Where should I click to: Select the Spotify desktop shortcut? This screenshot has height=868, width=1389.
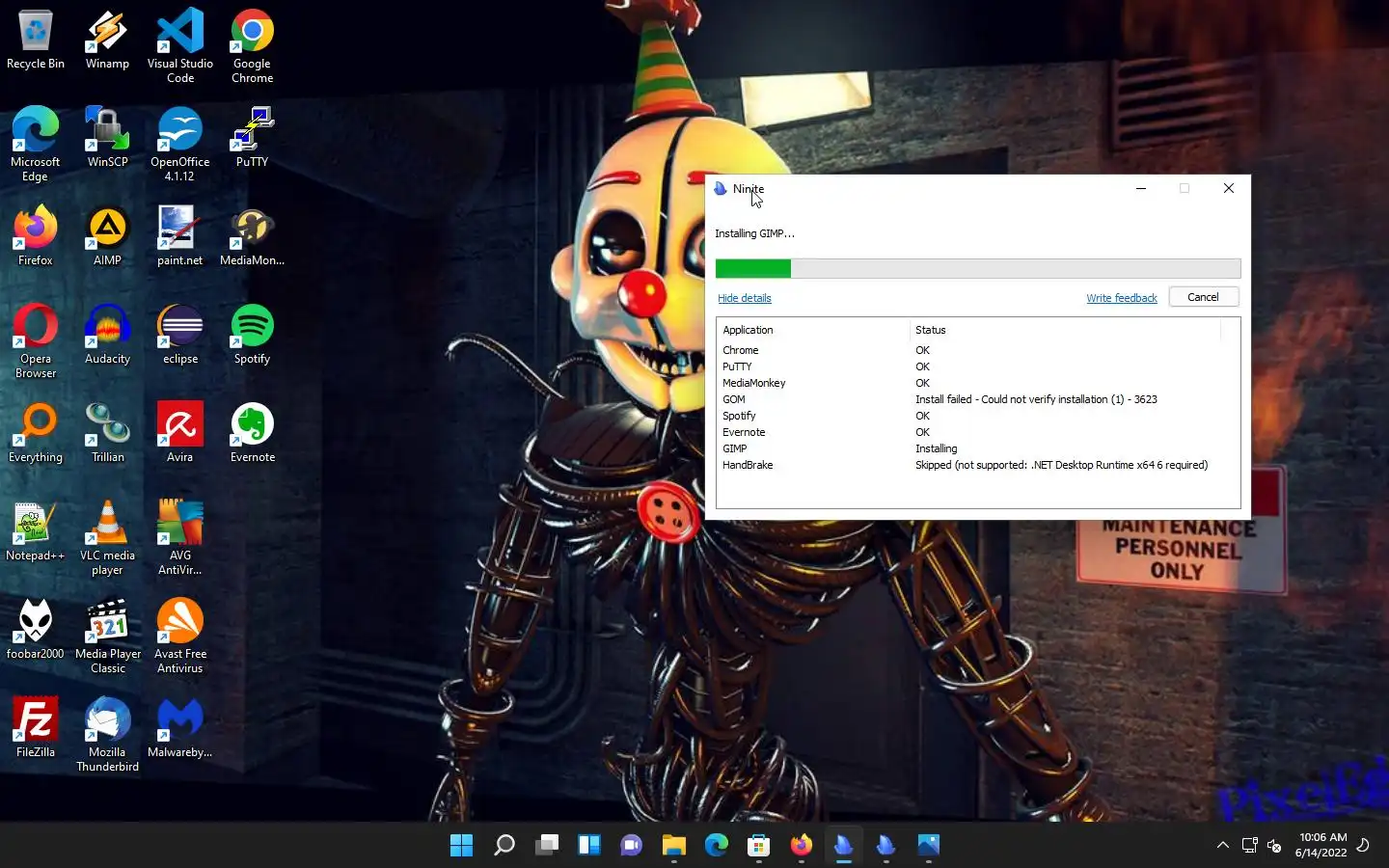[252, 334]
